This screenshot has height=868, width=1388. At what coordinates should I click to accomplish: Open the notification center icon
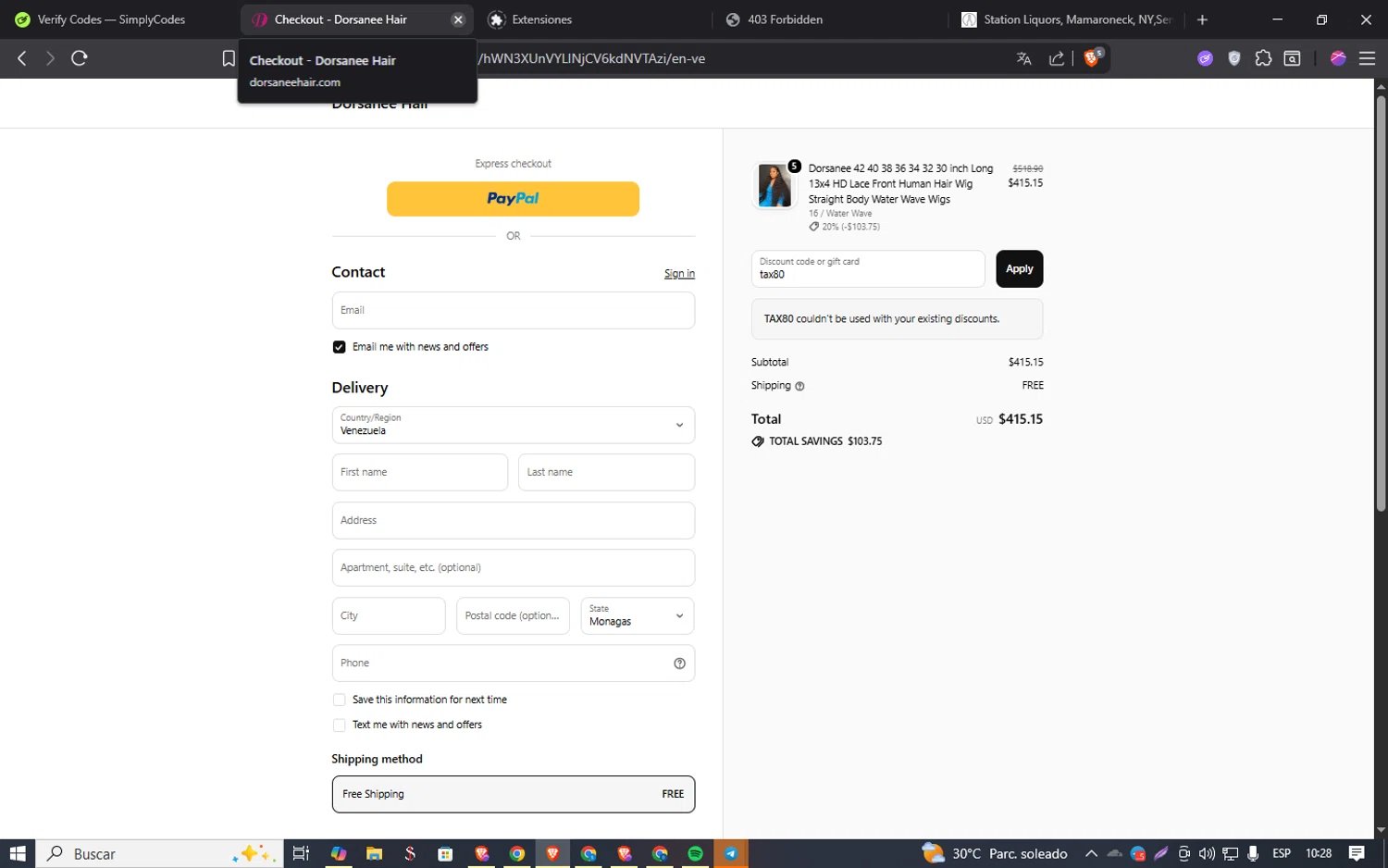[1357, 853]
